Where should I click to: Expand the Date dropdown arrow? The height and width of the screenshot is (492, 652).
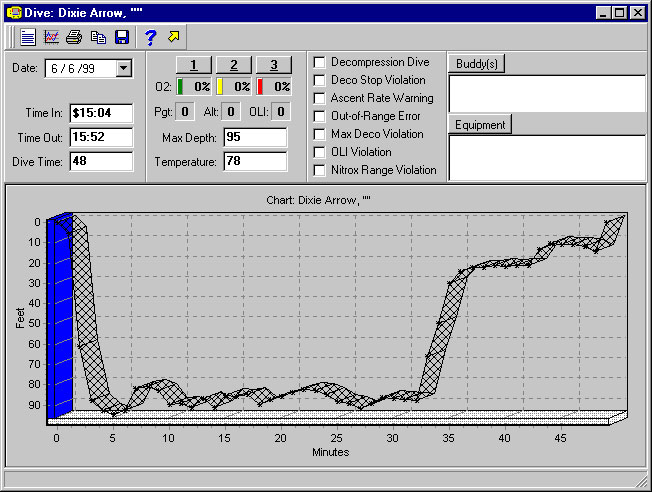point(124,68)
